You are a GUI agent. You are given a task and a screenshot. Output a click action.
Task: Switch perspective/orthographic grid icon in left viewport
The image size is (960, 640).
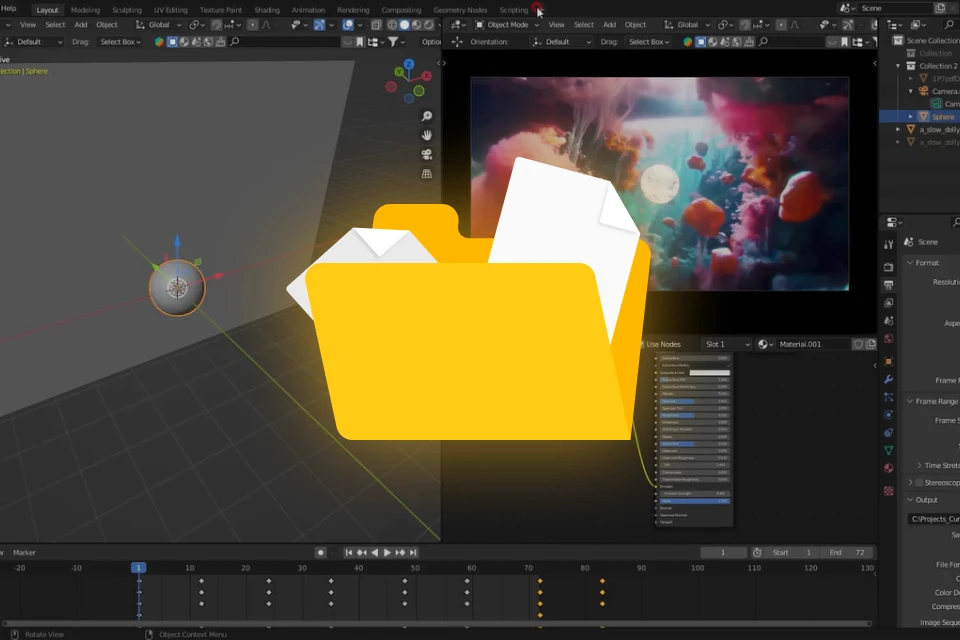(x=427, y=174)
